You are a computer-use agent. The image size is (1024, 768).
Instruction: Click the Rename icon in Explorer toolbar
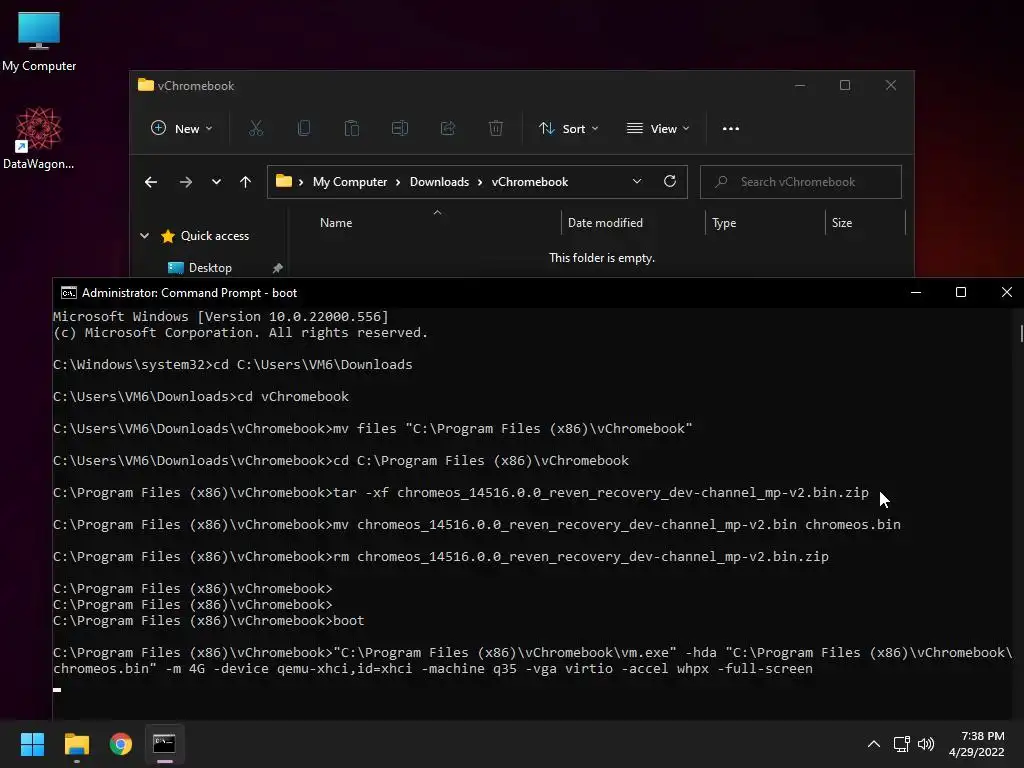tap(400, 129)
